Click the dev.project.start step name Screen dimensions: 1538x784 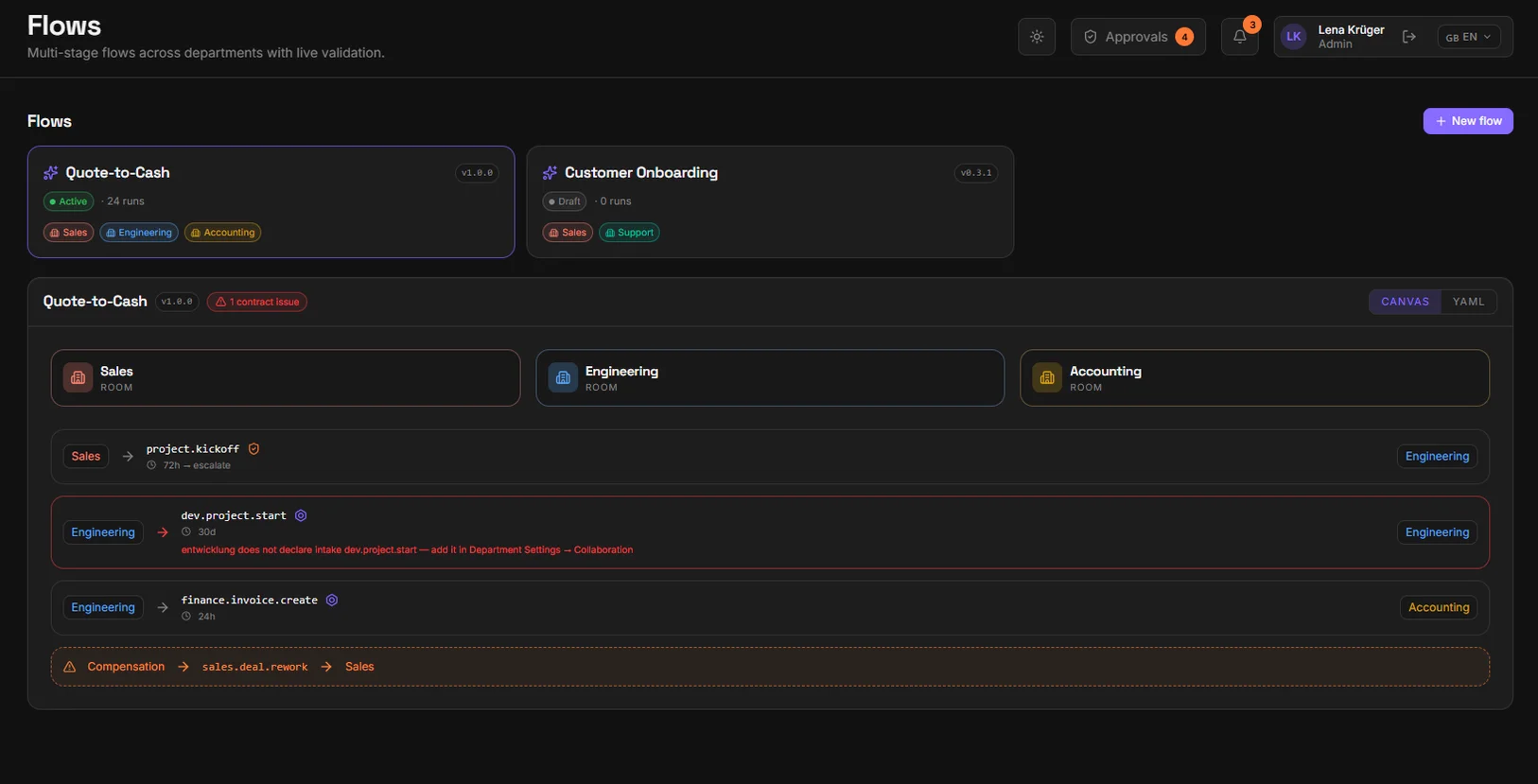[234, 515]
